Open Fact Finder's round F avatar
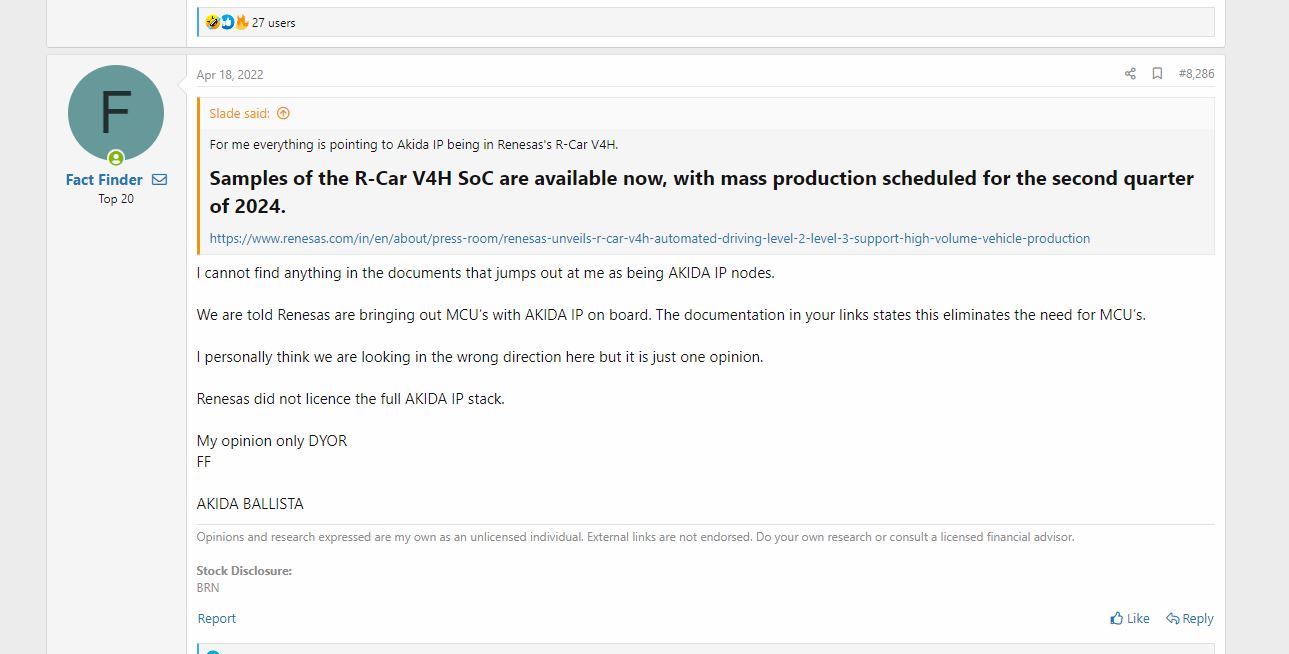 (116, 113)
